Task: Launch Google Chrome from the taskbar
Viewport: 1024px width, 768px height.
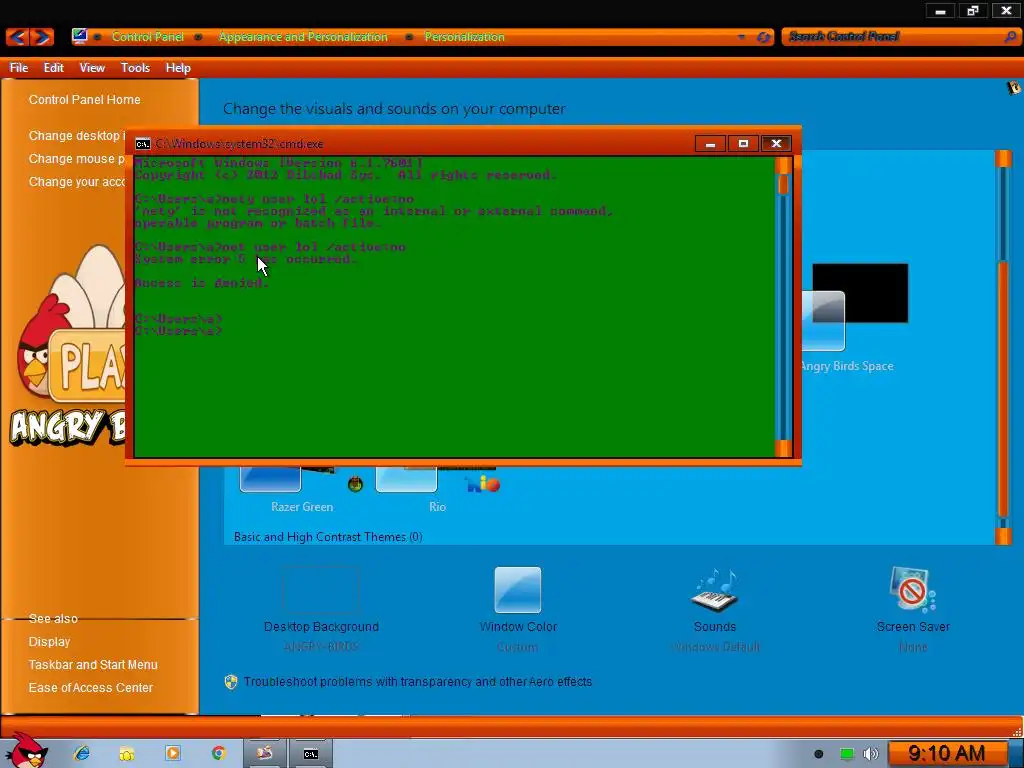Action: pos(218,753)
